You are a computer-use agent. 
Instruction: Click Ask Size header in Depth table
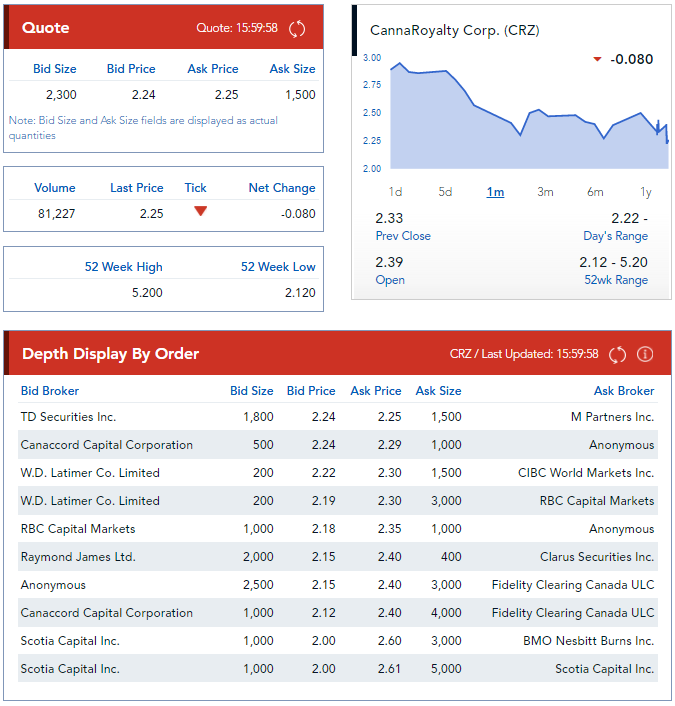[x=439, y=391]
